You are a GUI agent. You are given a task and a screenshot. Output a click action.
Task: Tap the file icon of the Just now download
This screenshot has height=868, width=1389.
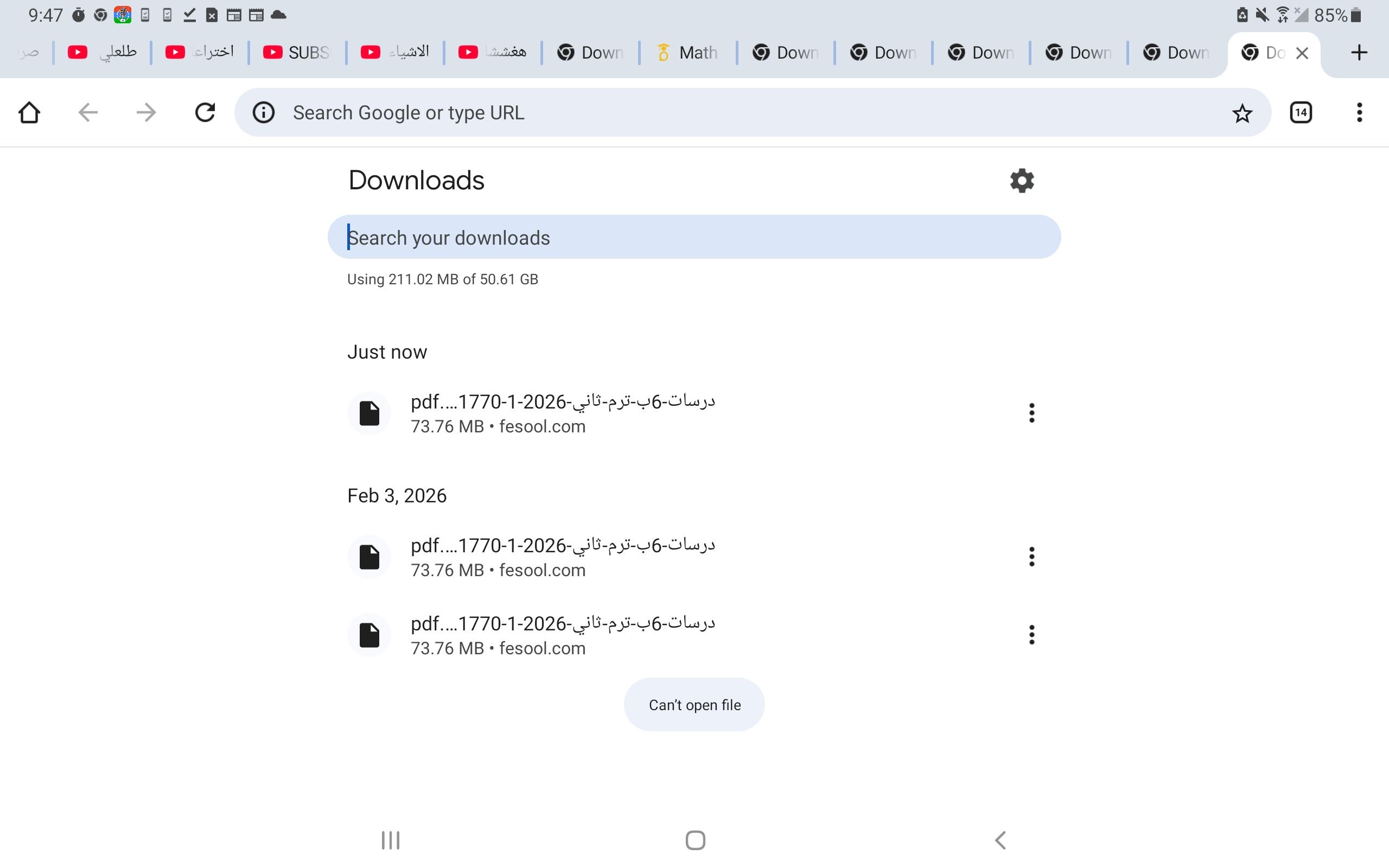pos(369,413)
